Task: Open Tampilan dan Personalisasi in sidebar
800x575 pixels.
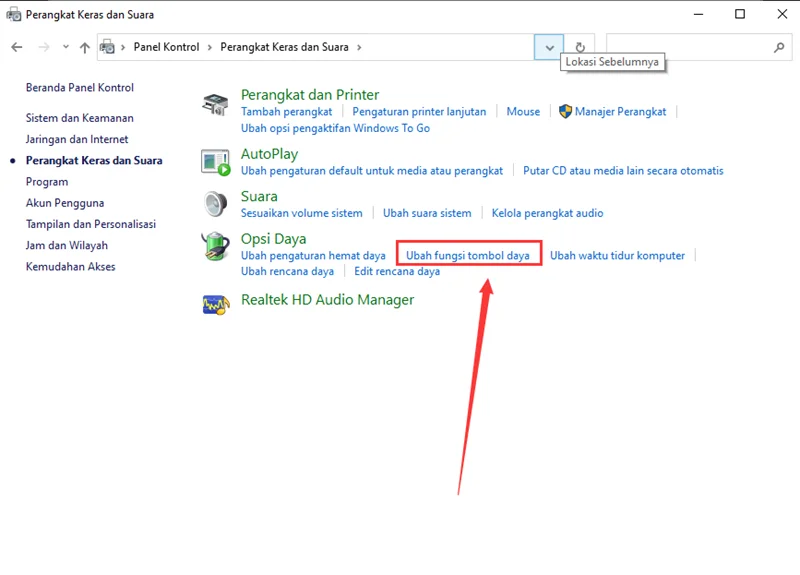Action: point(91,224)
